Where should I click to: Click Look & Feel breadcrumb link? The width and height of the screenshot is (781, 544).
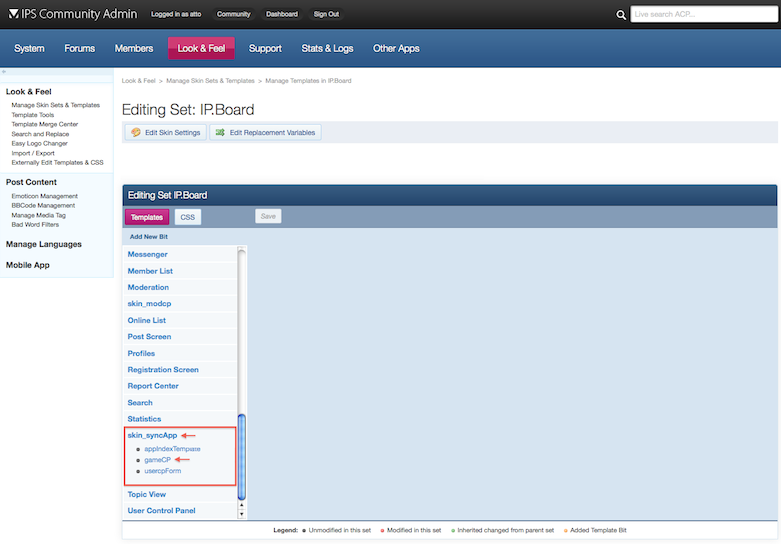tap(138, 81)
